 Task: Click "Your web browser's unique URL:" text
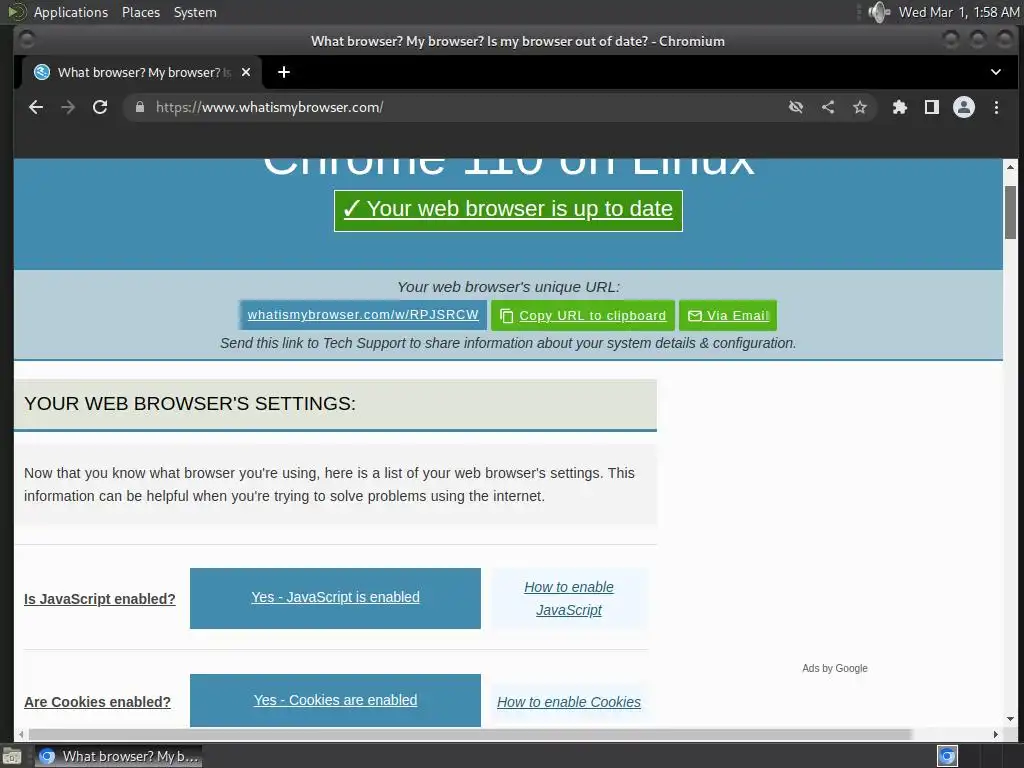coord(508,287)
